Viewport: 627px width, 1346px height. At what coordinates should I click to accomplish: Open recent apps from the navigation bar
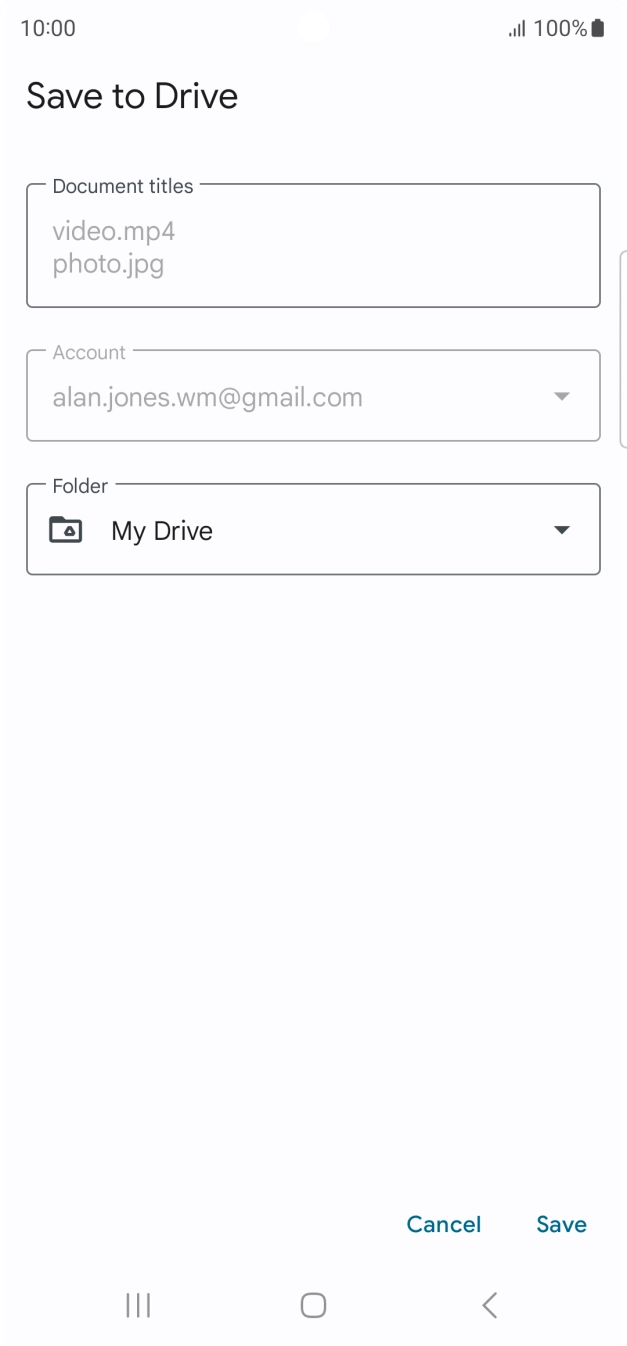pos(138,1305)
